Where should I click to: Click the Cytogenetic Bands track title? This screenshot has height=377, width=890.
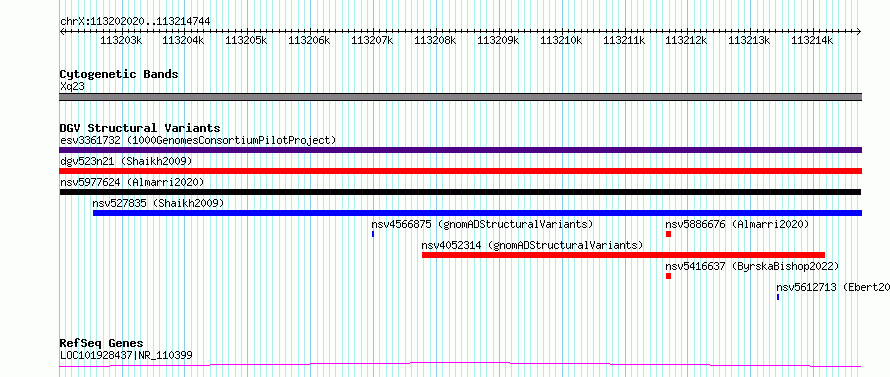[x=119, y=74]
